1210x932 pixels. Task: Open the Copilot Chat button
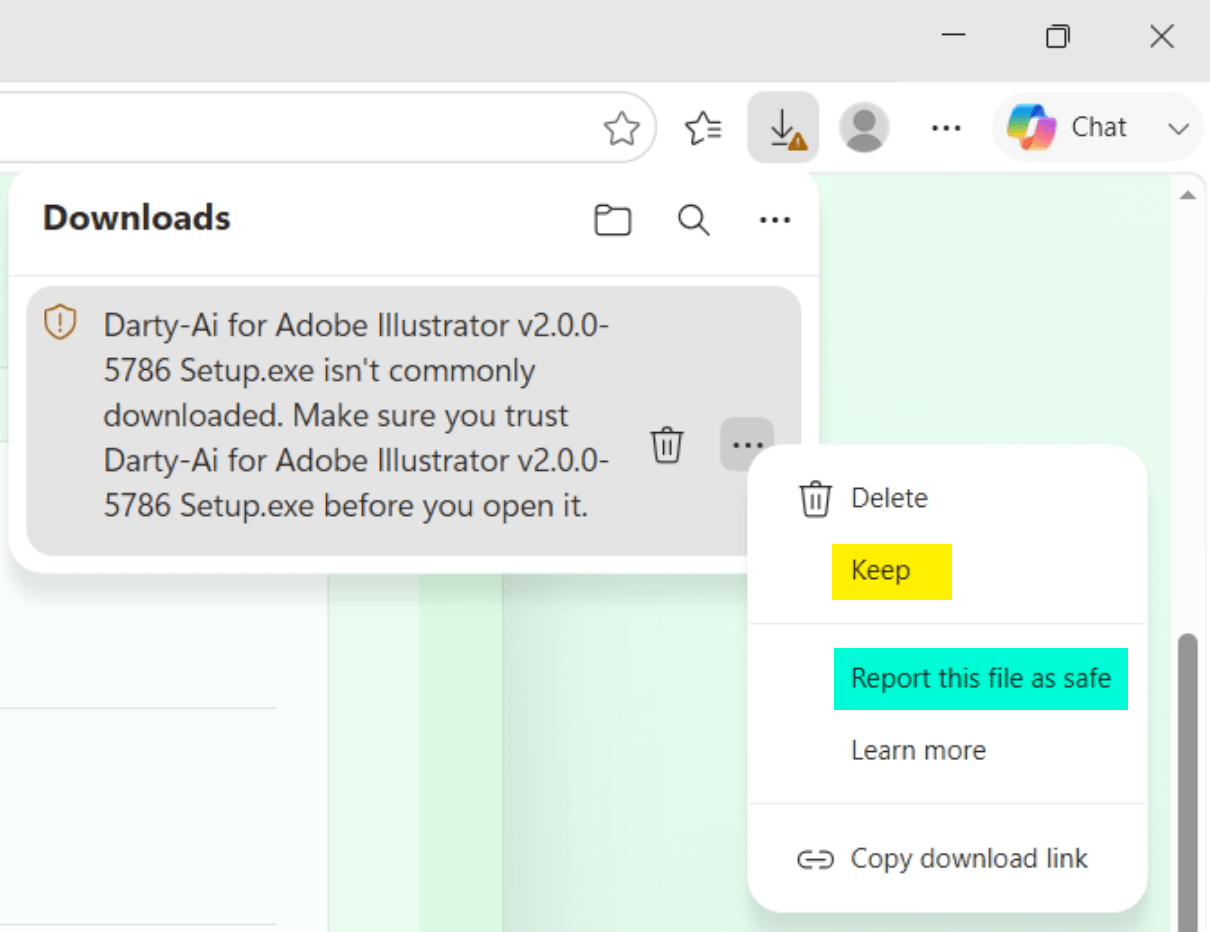tap(1067, 127)
